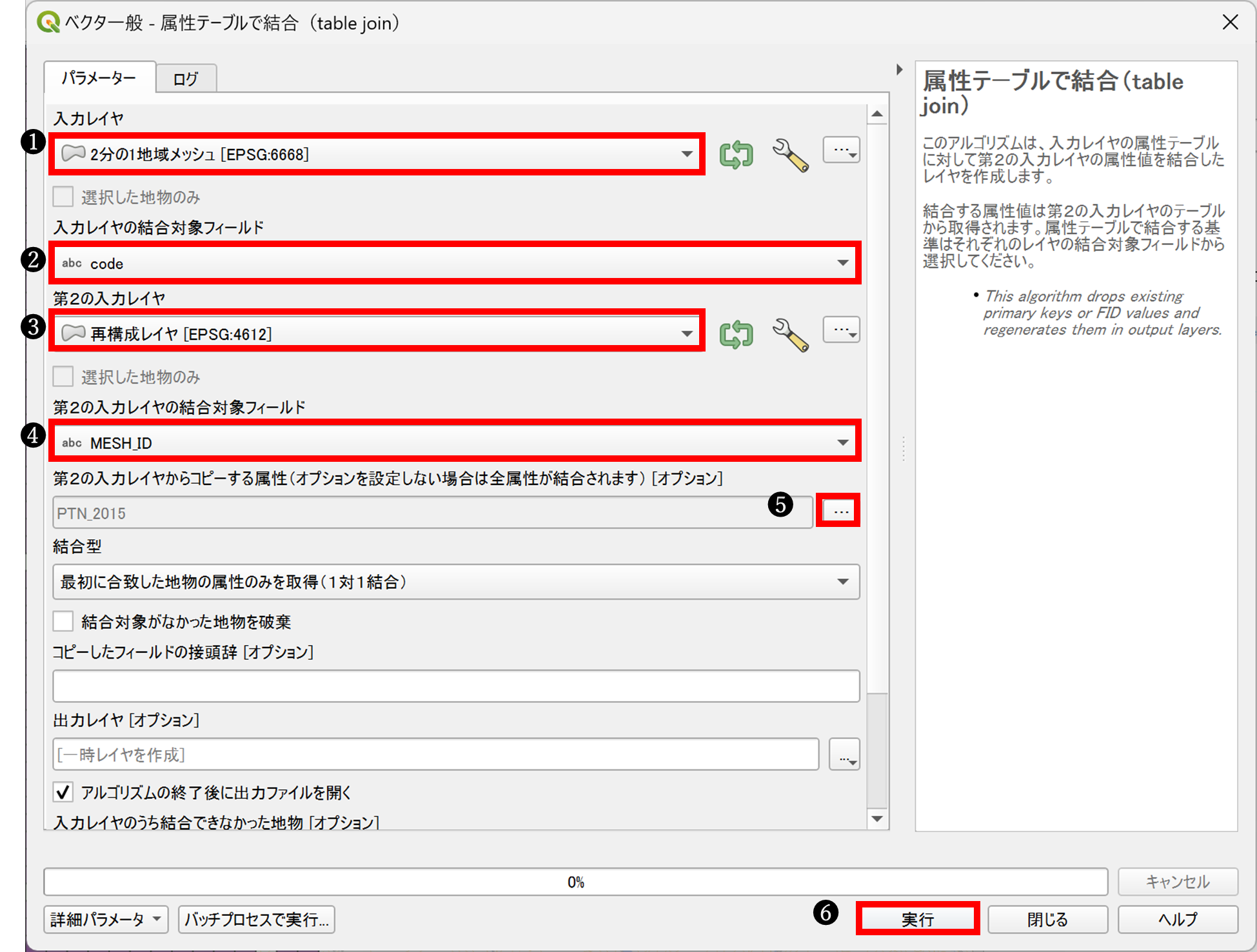Click iterate icon beside 第2の入力レイヤ
The height and width of the screenshot is (952, 1257).
(736, 334)
